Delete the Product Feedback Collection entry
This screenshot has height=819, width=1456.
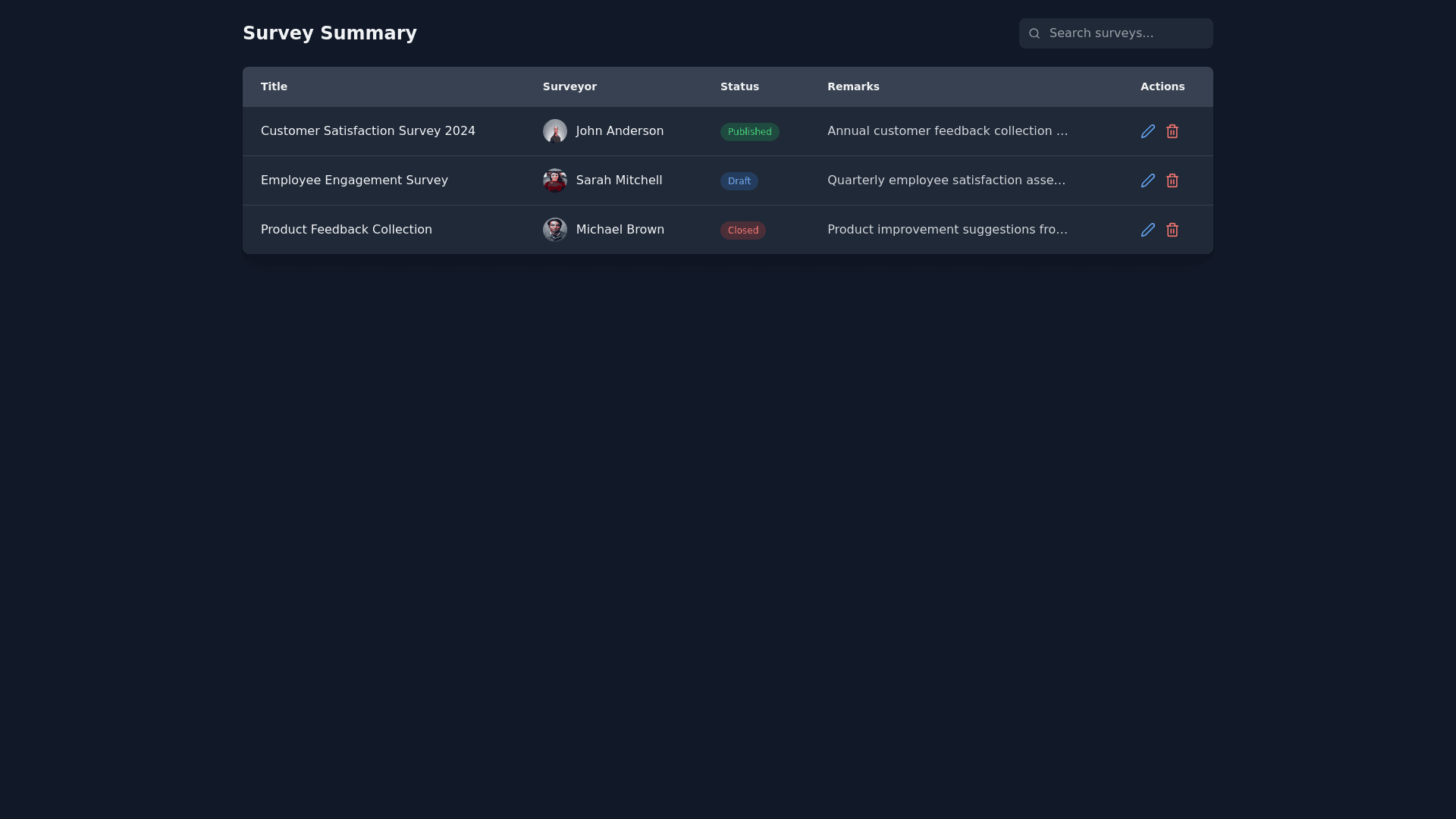point(1172,230)
